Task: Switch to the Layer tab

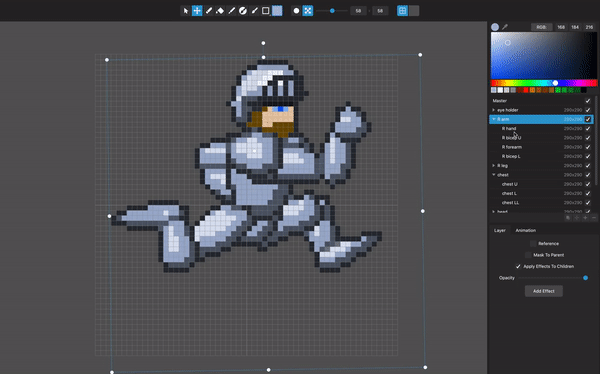Action: [x=500, y=230]
